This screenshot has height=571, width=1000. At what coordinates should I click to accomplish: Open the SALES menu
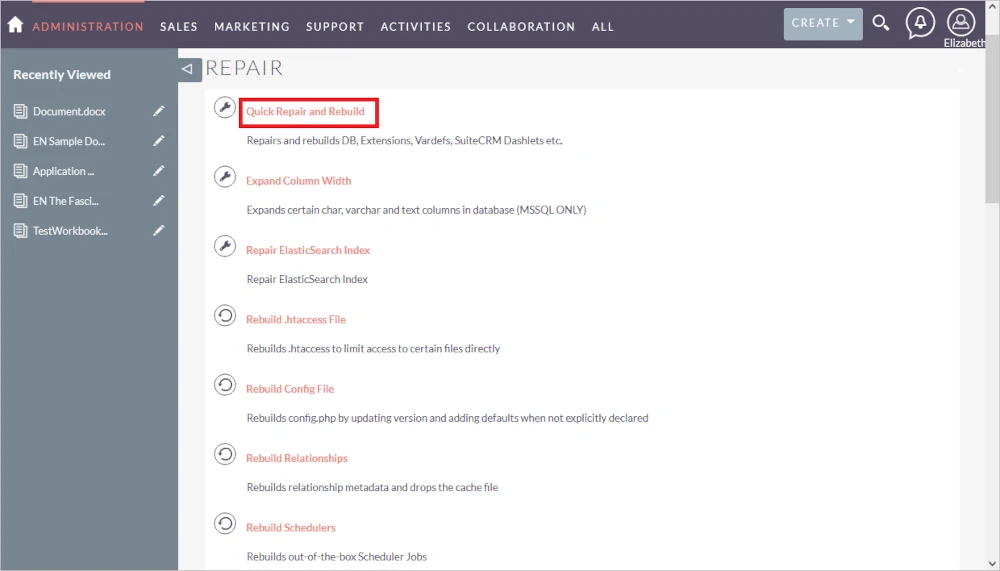[179, 27]
